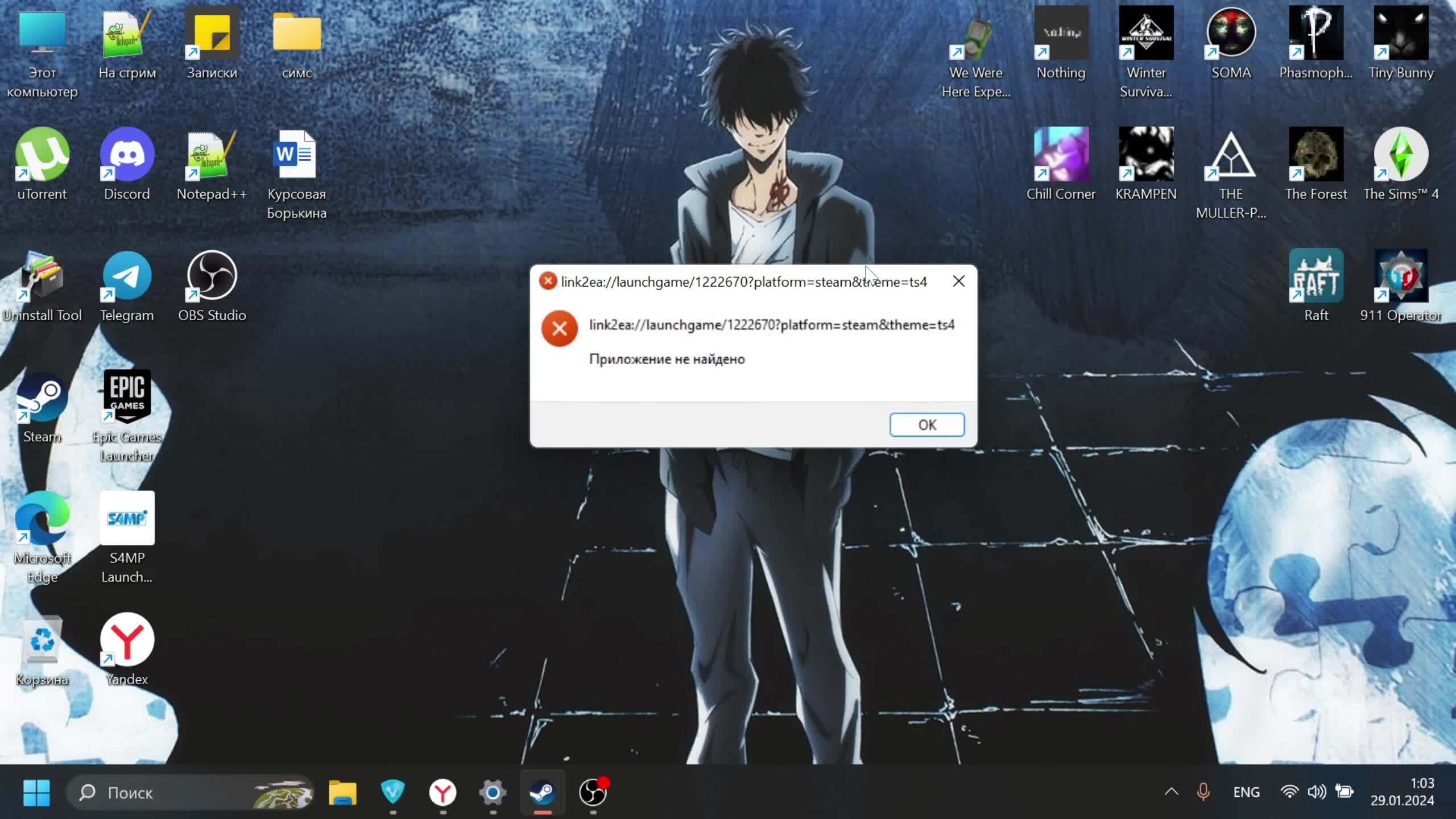This screenshot has width=1456, height=819.
Task: Select Yandex browser taskbar icon
Action: point(442,792)
